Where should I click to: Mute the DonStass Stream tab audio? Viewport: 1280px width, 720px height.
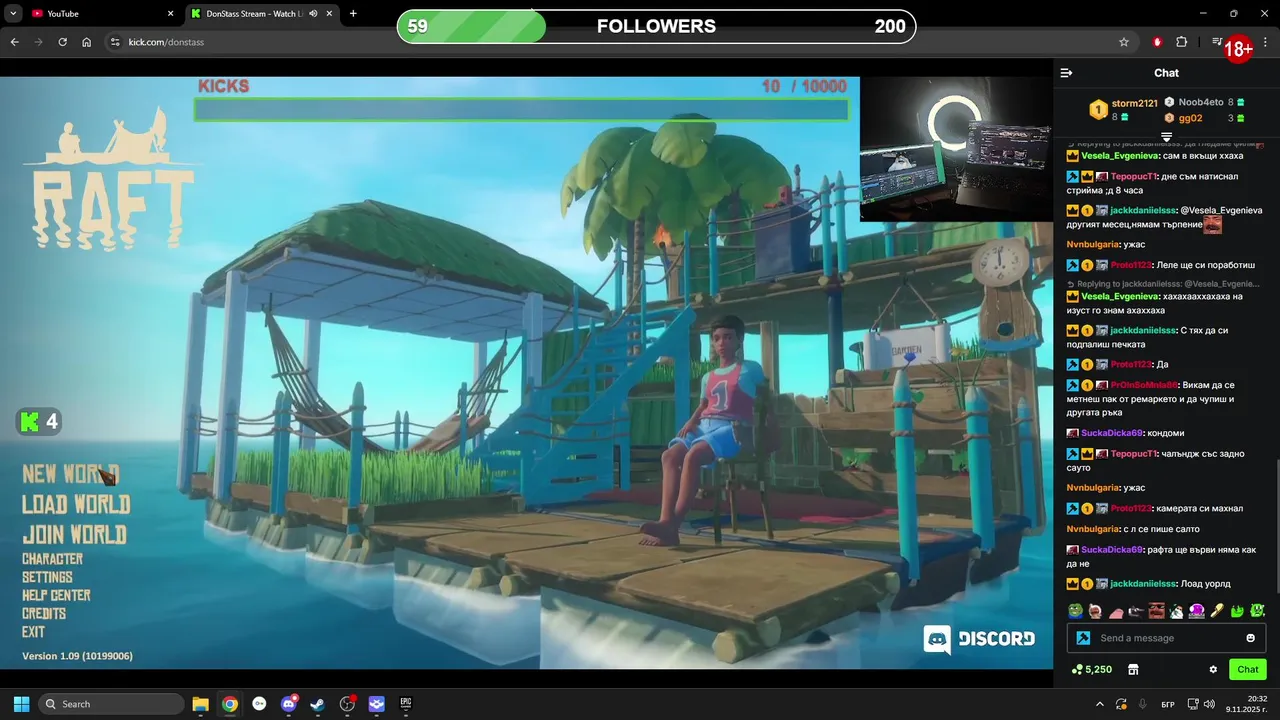(x=313, y=14)
